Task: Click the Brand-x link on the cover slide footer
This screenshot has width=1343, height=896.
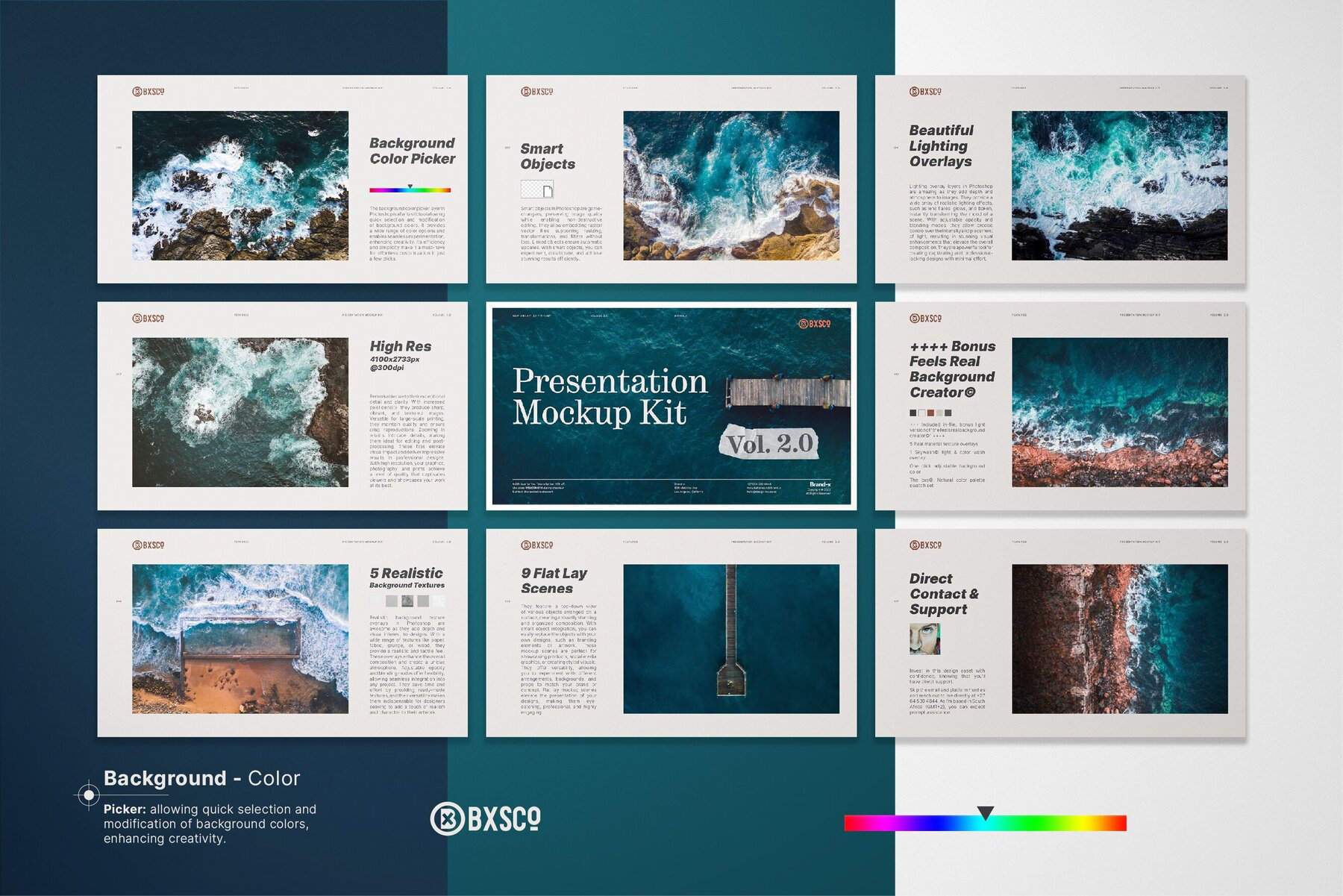Action: pos(821,483)
